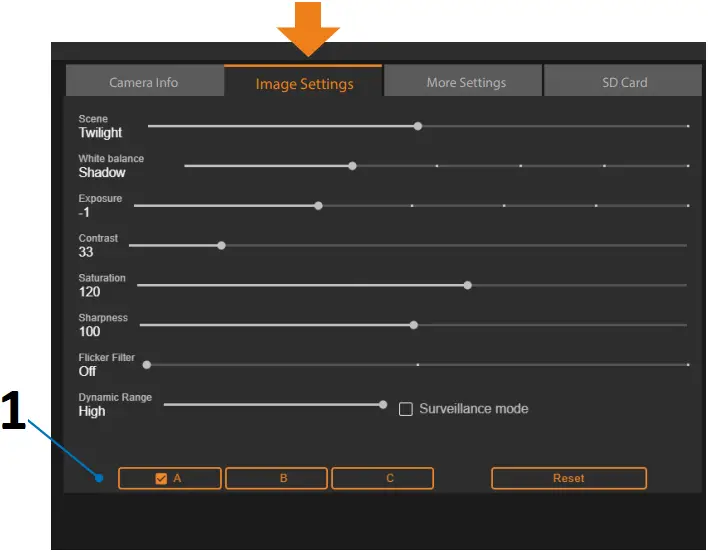Click the Sharpness value 100
The width and height of the screenshot is (708, 552).
click(89, 331)
